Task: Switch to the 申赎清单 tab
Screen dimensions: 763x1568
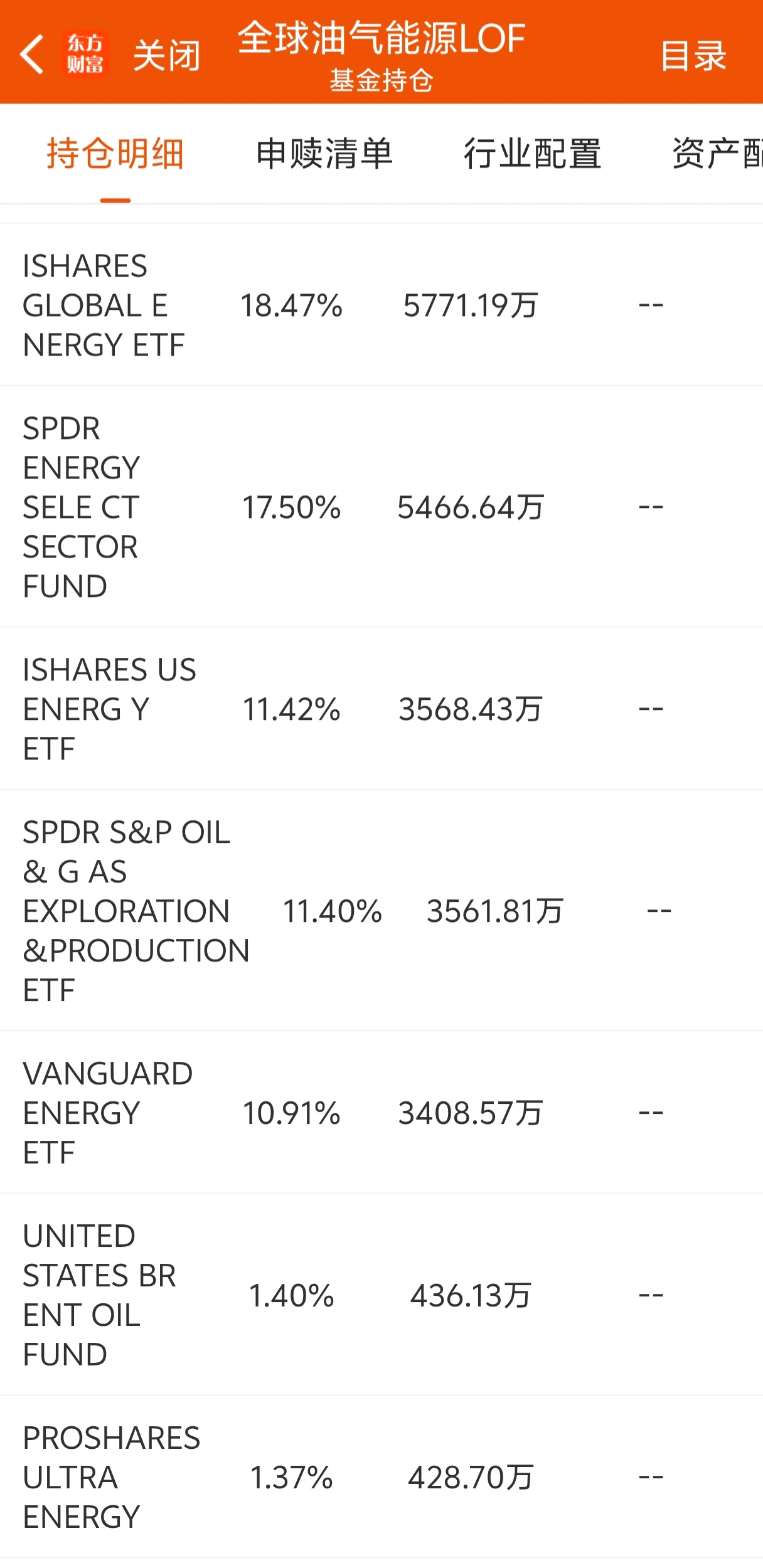Action: pyautogui.click(x=324, y=154)
